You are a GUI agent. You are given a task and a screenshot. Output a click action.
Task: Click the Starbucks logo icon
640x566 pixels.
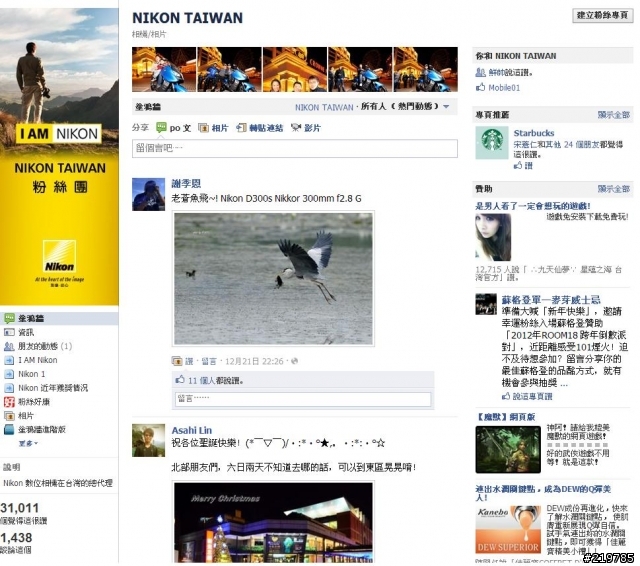[x=491, y=142]
